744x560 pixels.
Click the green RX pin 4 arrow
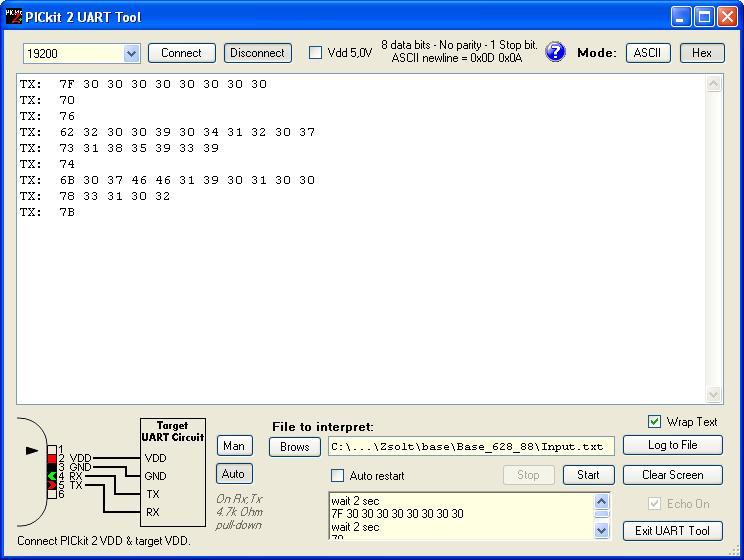[x=52, y=476]
